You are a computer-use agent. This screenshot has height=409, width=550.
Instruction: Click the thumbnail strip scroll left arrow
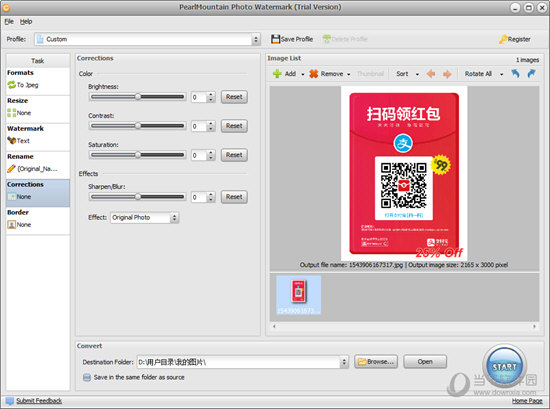pos(274,326)
